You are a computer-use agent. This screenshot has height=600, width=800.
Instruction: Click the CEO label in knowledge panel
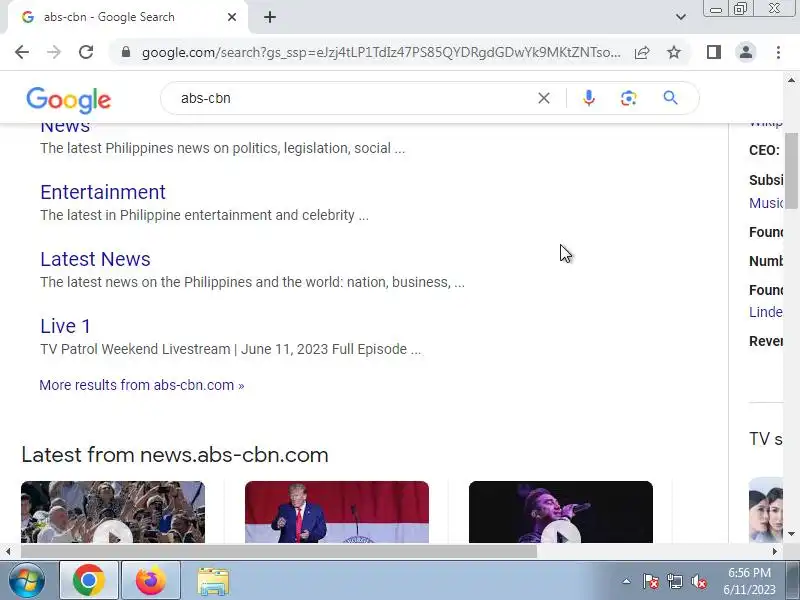coord(764,151)
